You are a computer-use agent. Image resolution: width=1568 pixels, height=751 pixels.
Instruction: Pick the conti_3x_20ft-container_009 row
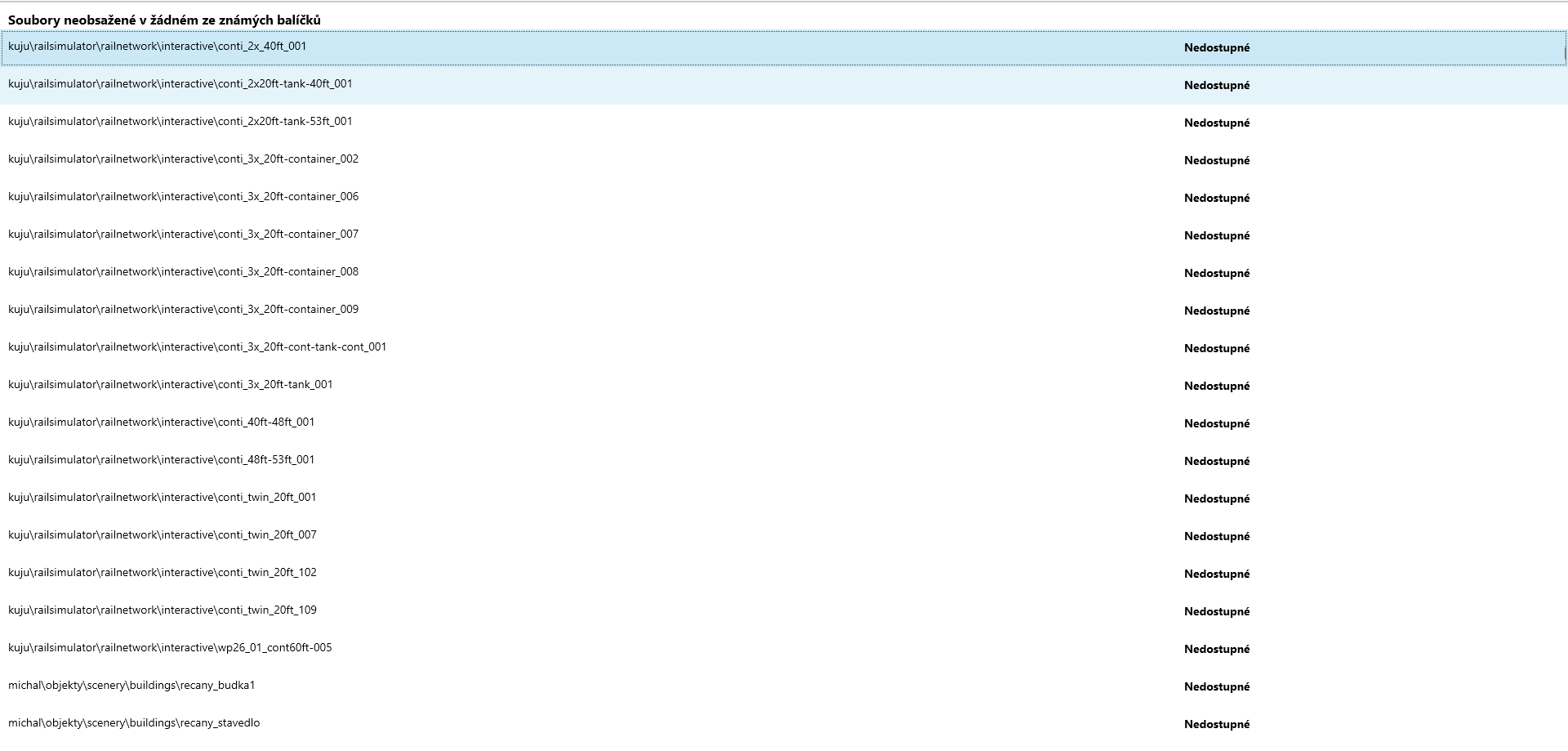pos(783,311)
